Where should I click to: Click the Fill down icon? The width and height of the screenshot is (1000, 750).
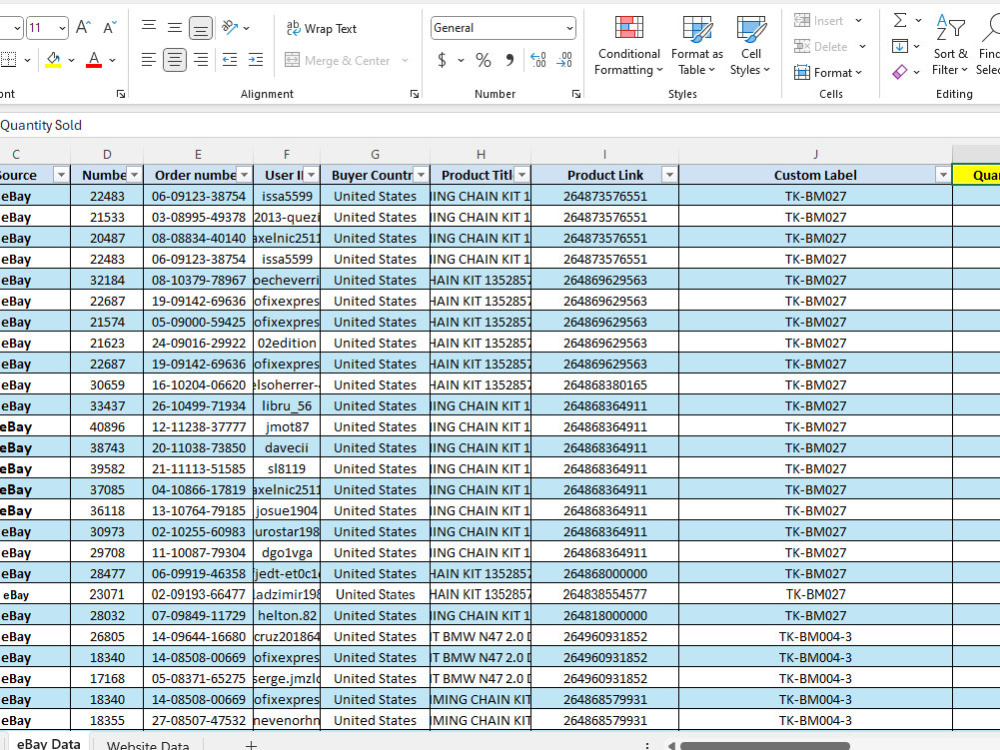pos(900,47)
